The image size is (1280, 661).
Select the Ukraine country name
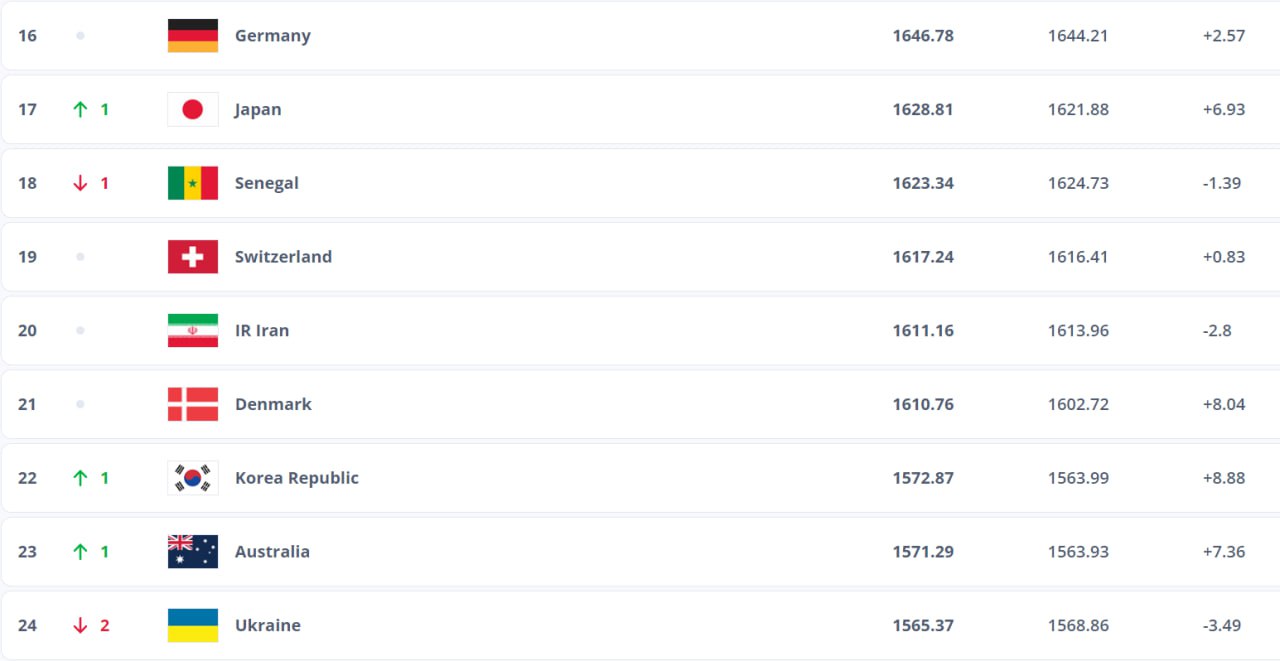coord(267,625)
